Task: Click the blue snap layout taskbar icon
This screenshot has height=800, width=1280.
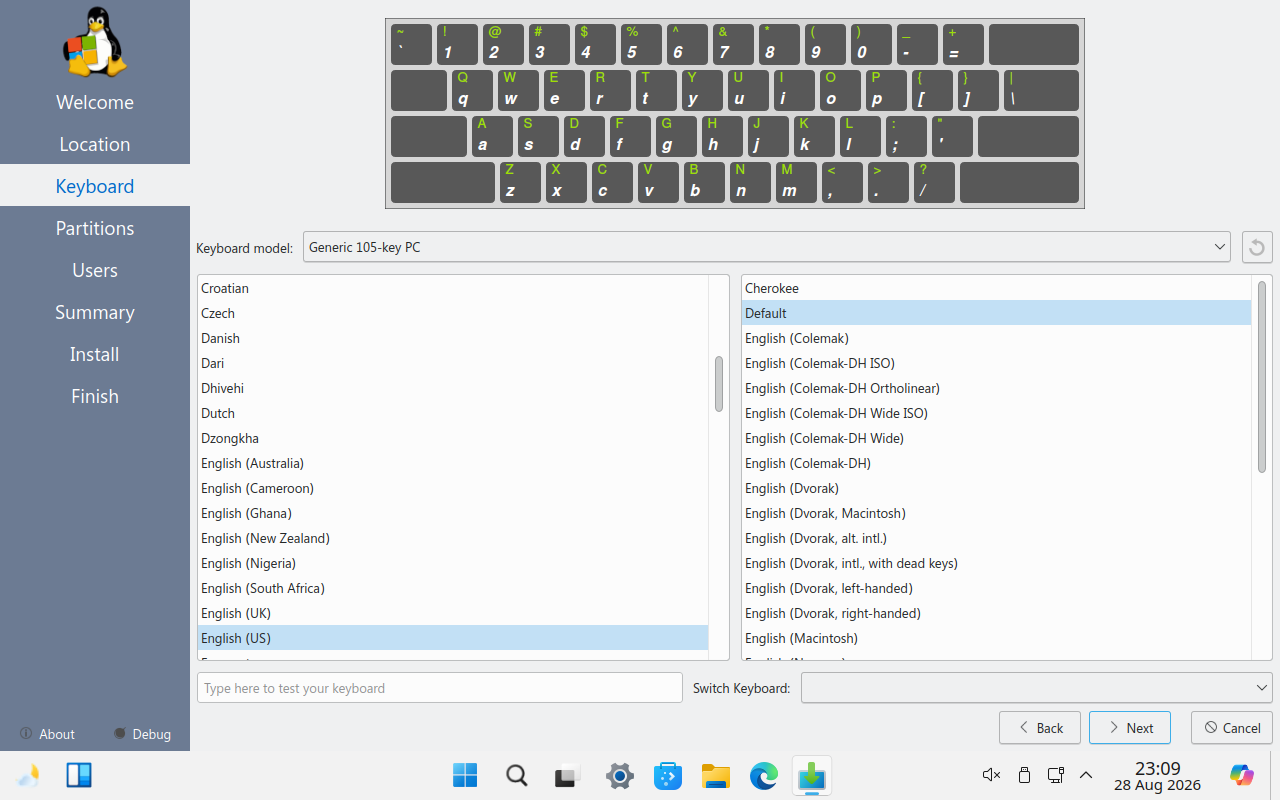Action: point(79,775)
